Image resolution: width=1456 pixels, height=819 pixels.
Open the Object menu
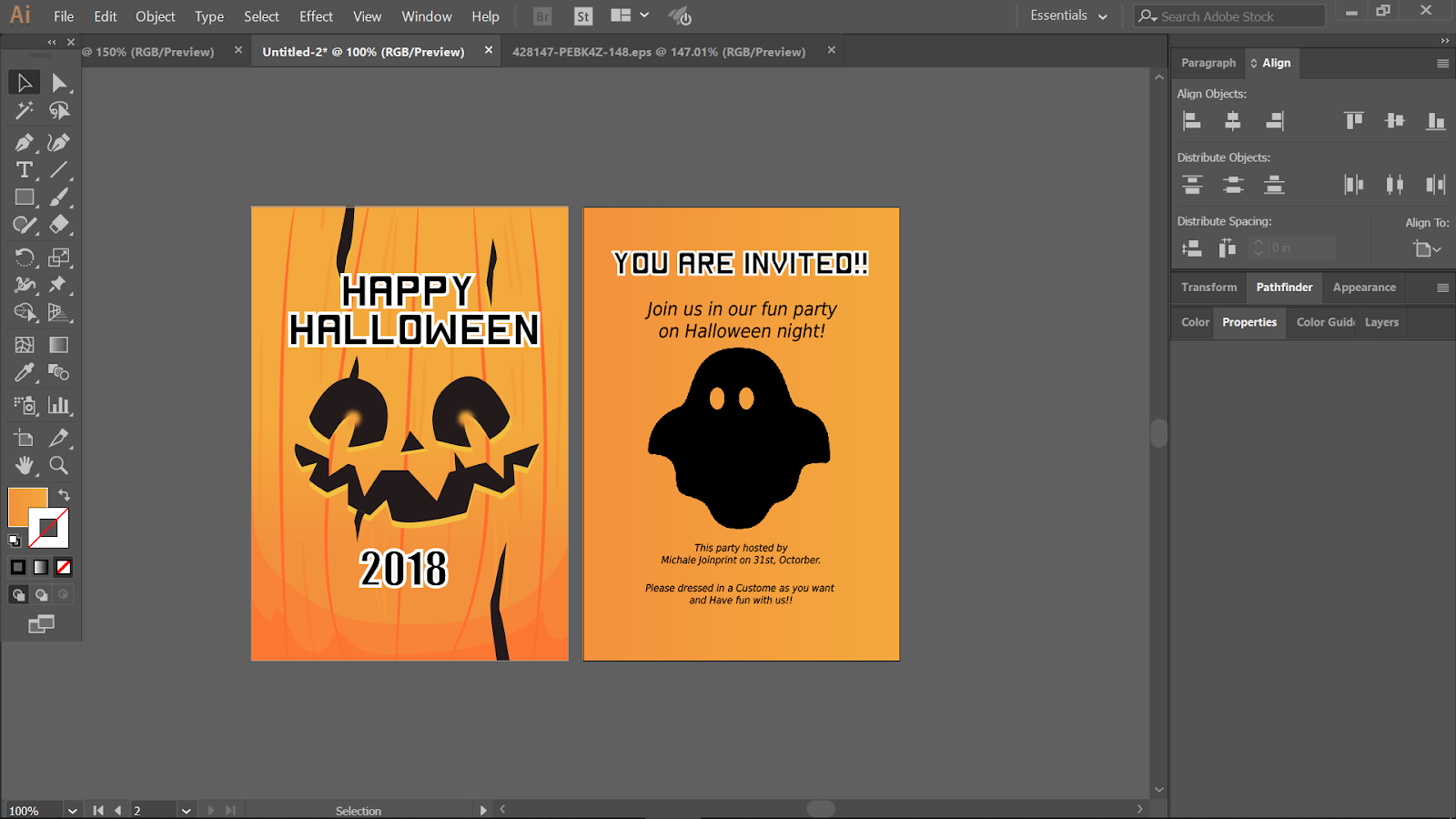point(156,16)
